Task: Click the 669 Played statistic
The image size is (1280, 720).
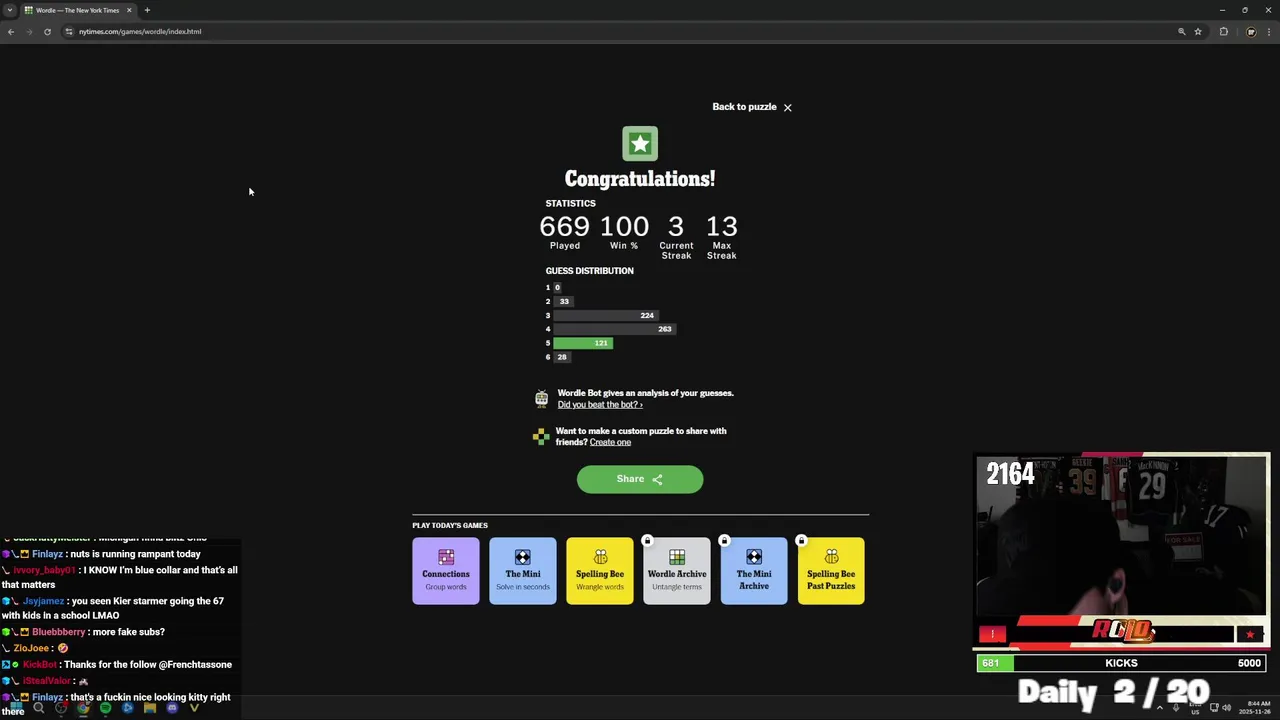Action: click(564, 232)
